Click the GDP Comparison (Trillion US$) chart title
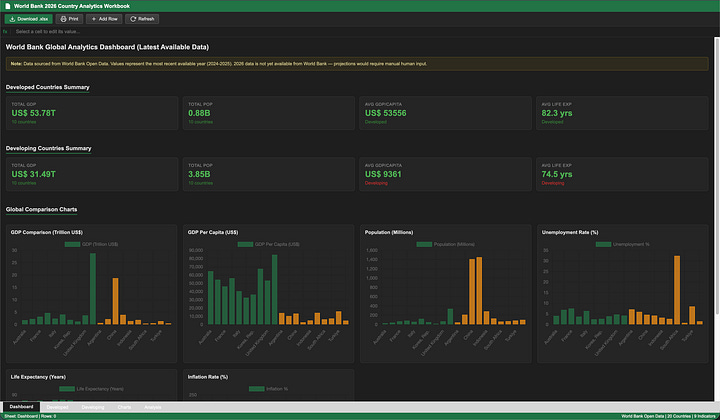Image resolution: width=720 pixels, height=420 pixels. (x=47, y=232)
